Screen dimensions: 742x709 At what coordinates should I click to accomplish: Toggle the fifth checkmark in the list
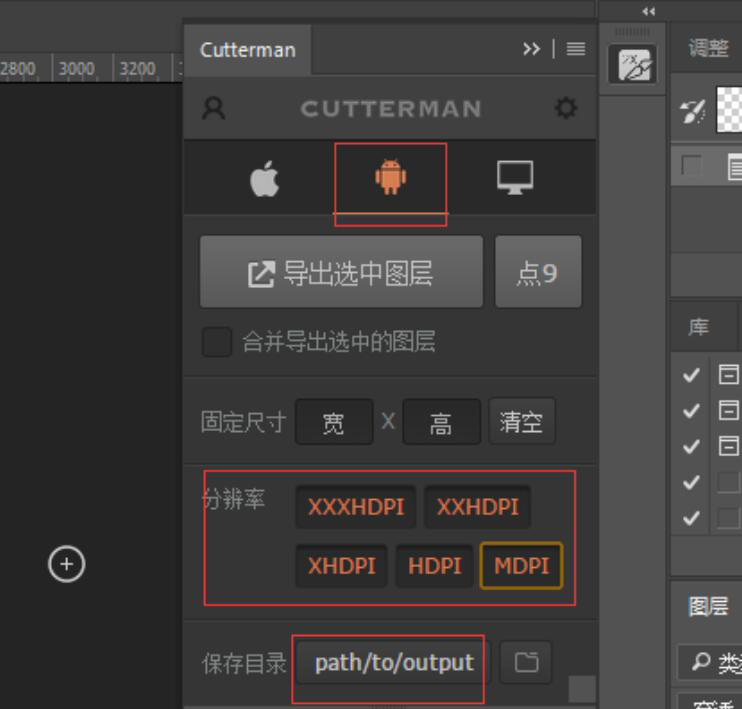(691, 518)
